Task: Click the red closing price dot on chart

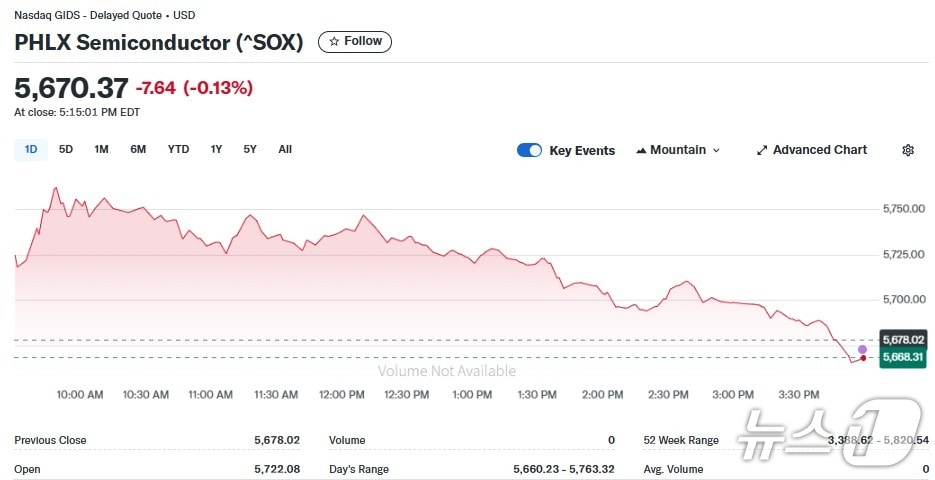Action: 863,358
